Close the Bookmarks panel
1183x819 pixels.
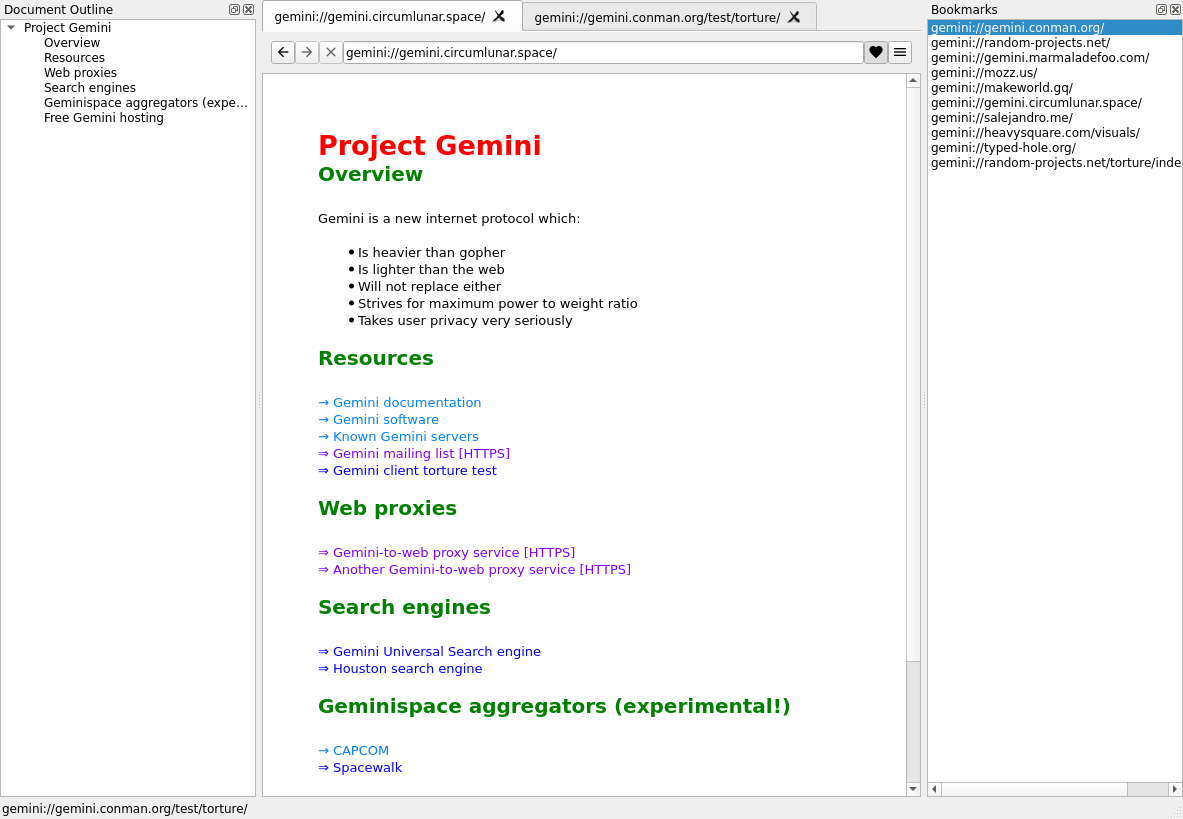[1175, 9]
